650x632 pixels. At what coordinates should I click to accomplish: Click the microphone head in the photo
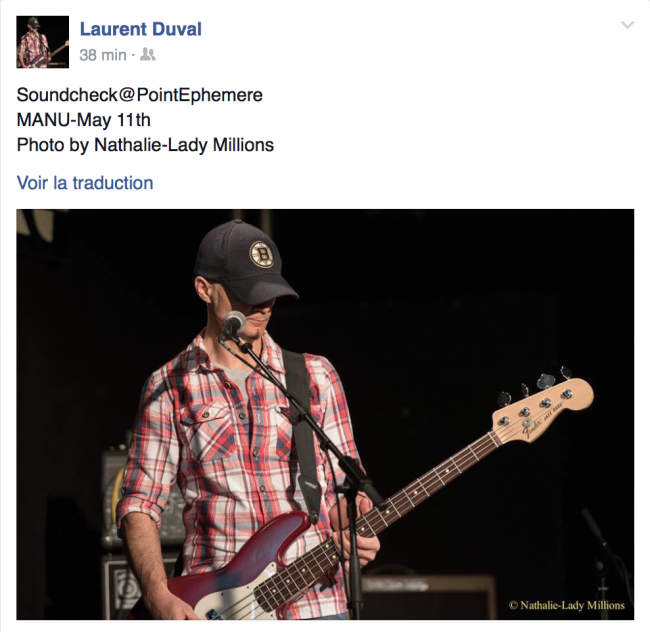(233, 324)
